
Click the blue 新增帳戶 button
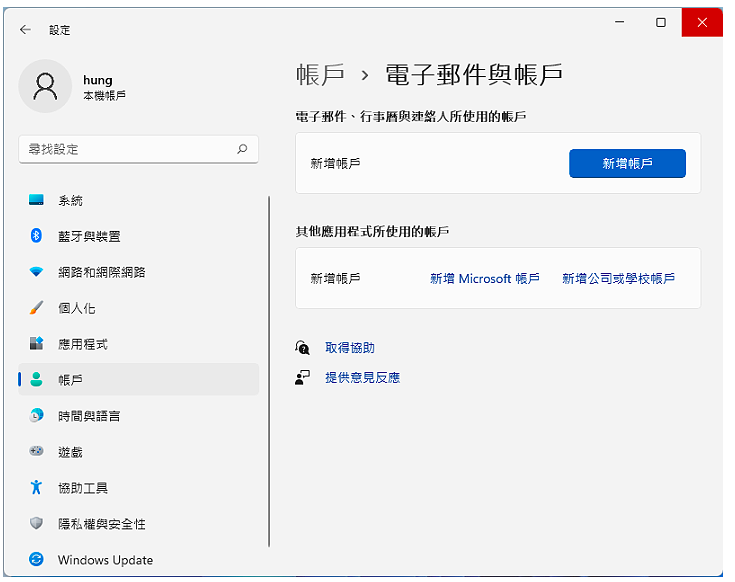[627, 164]
